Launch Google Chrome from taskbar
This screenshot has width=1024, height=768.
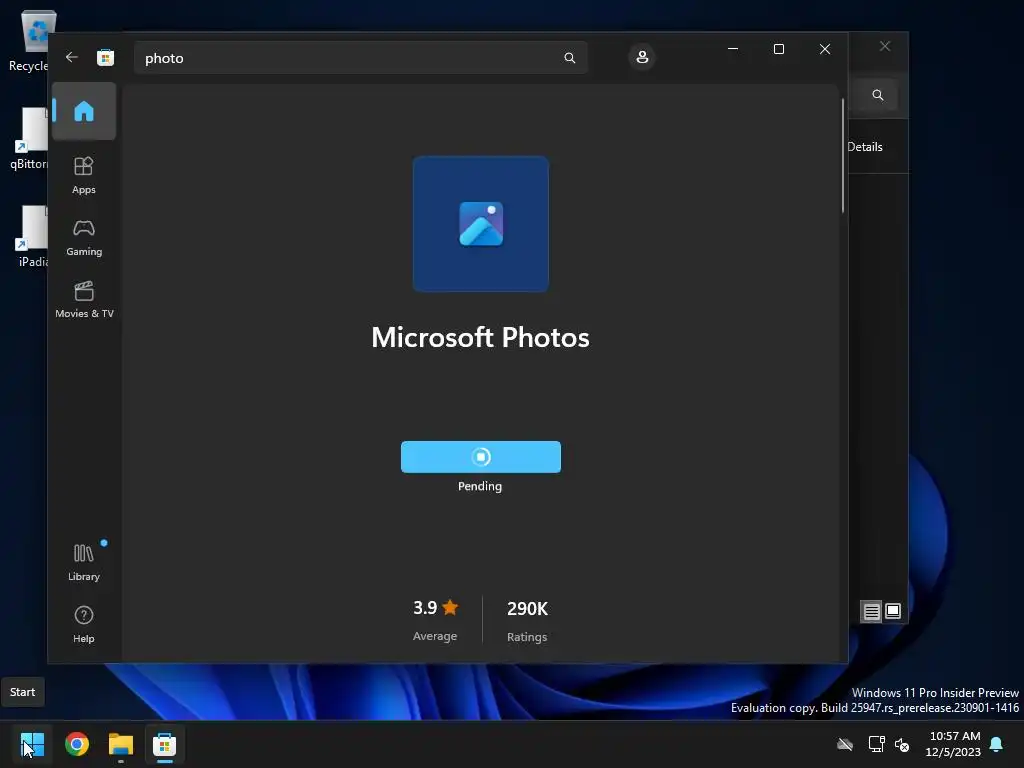pos(76,744)
